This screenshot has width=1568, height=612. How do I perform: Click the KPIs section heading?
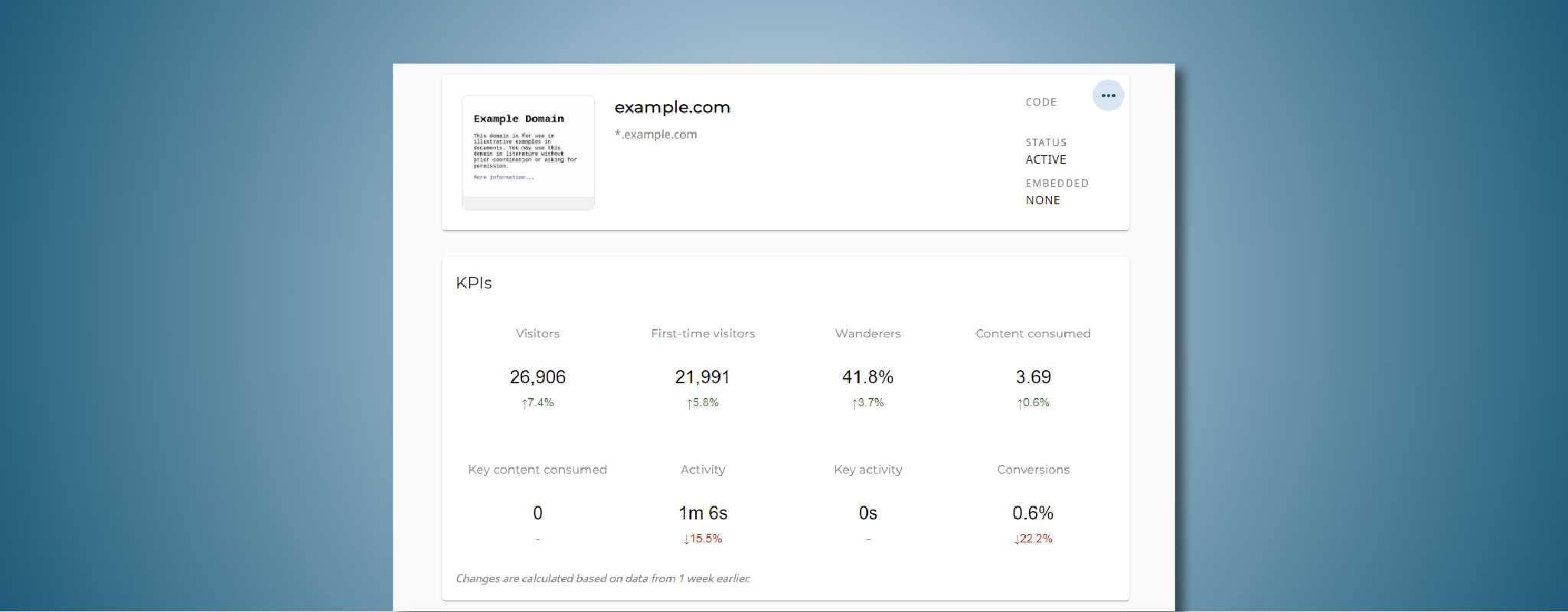pyautogui.click(x=474, y=283)
